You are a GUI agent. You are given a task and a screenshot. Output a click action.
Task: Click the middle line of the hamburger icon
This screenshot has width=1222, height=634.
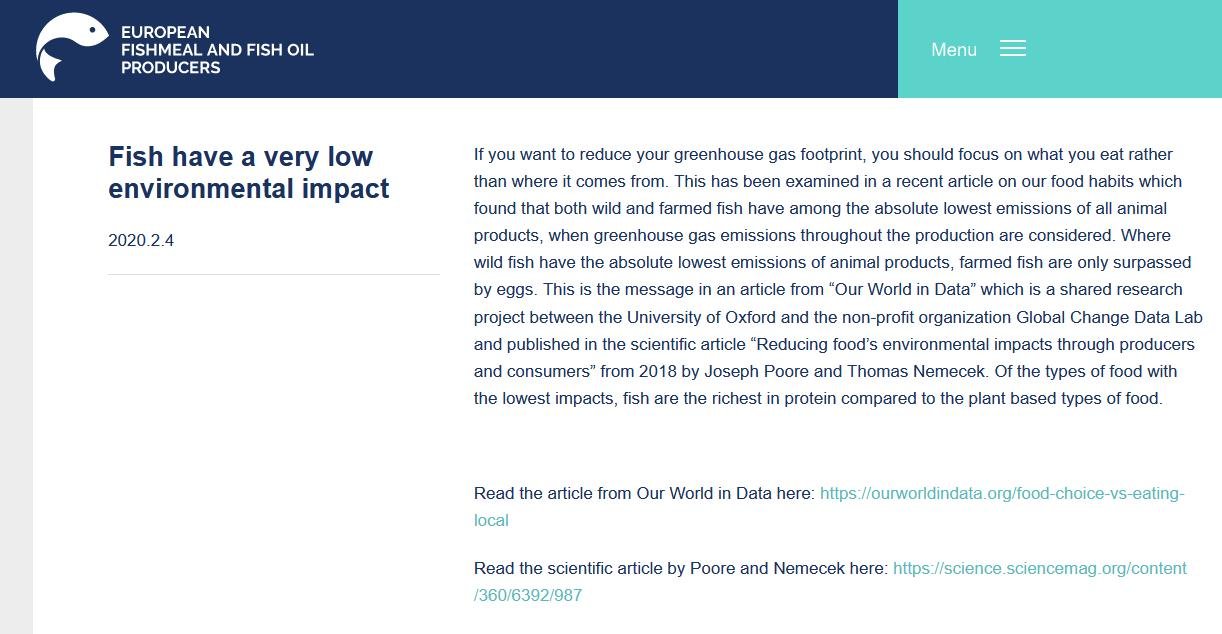[1012, 48]
